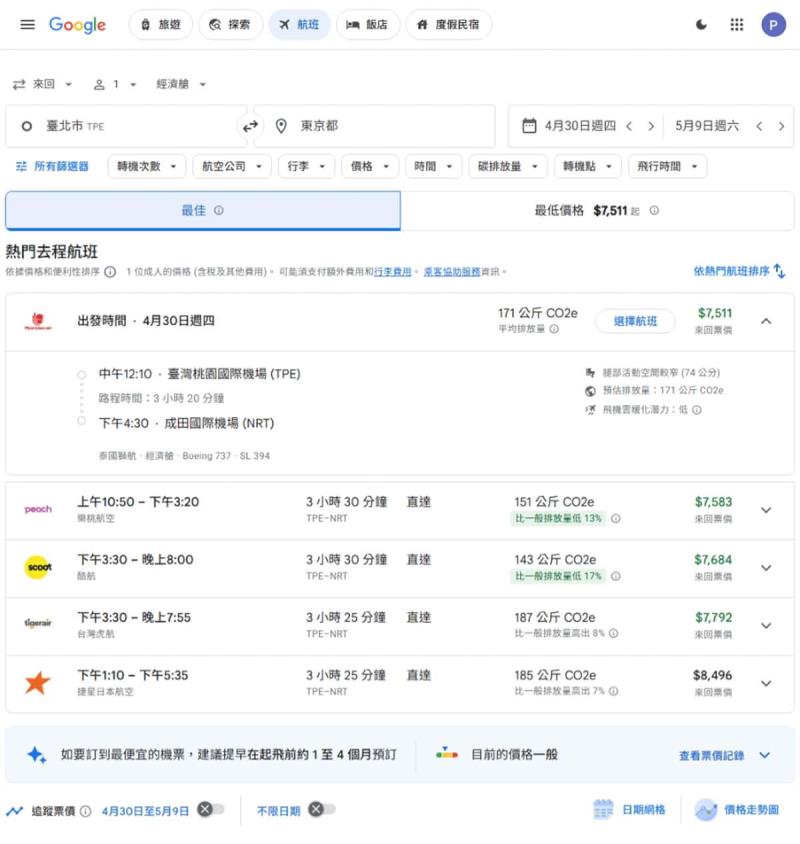Open the 日期網格 calendar grid view
800x844 pixels.
(630, 810)
